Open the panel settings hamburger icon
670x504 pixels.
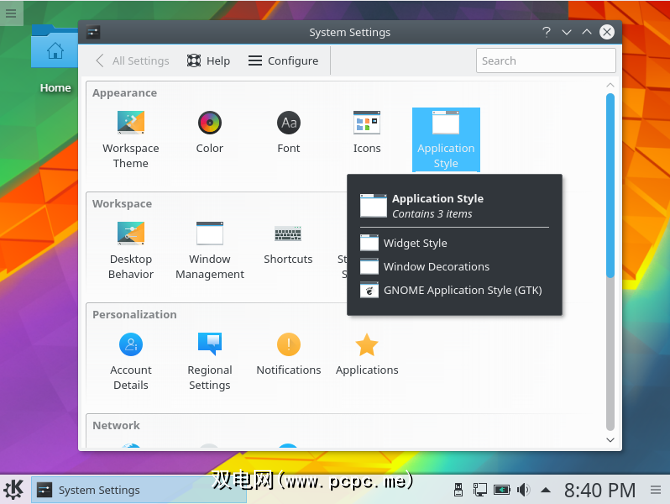pyautogui.click(x=656, y=490)
